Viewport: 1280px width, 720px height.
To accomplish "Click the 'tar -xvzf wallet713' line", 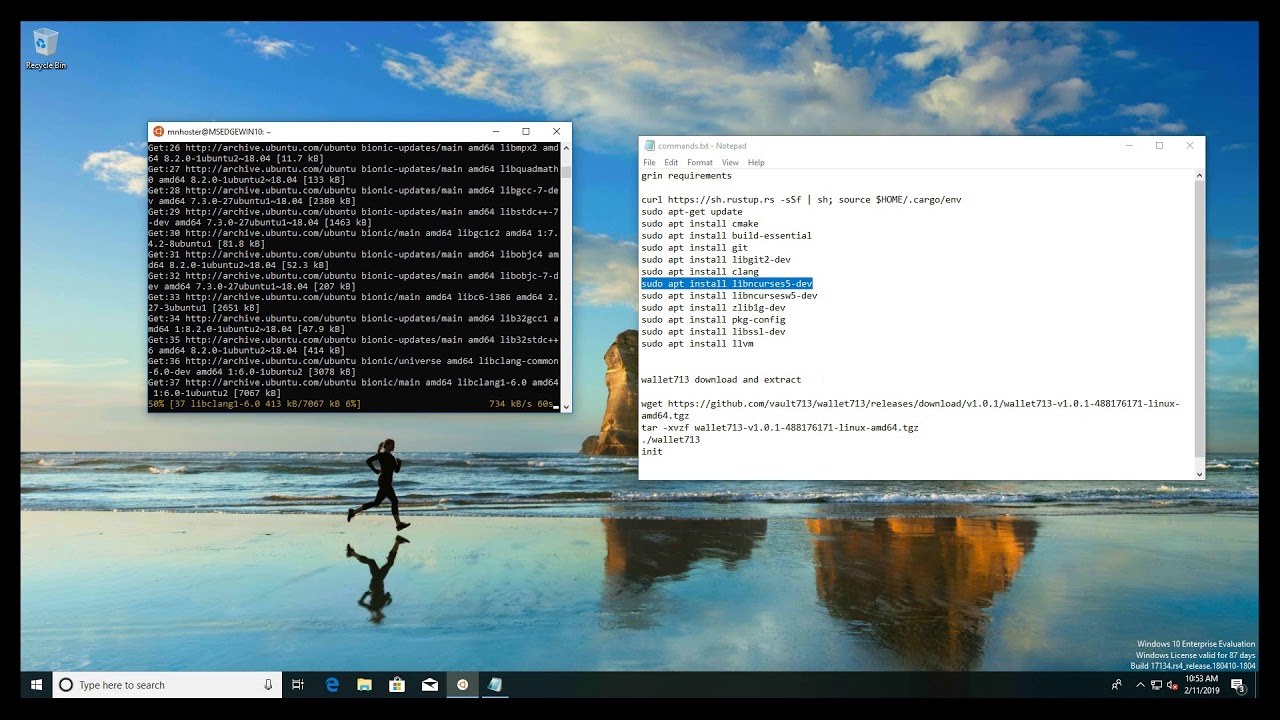I will [780, 428].
